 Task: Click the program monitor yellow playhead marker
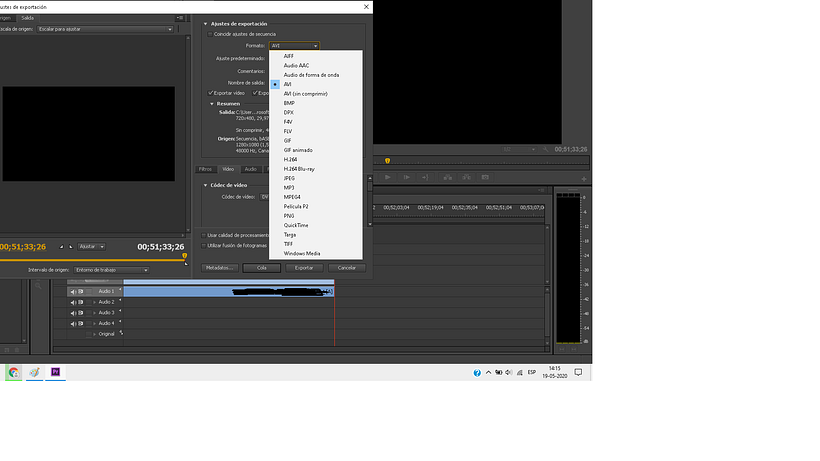click(x=388, y=161)
